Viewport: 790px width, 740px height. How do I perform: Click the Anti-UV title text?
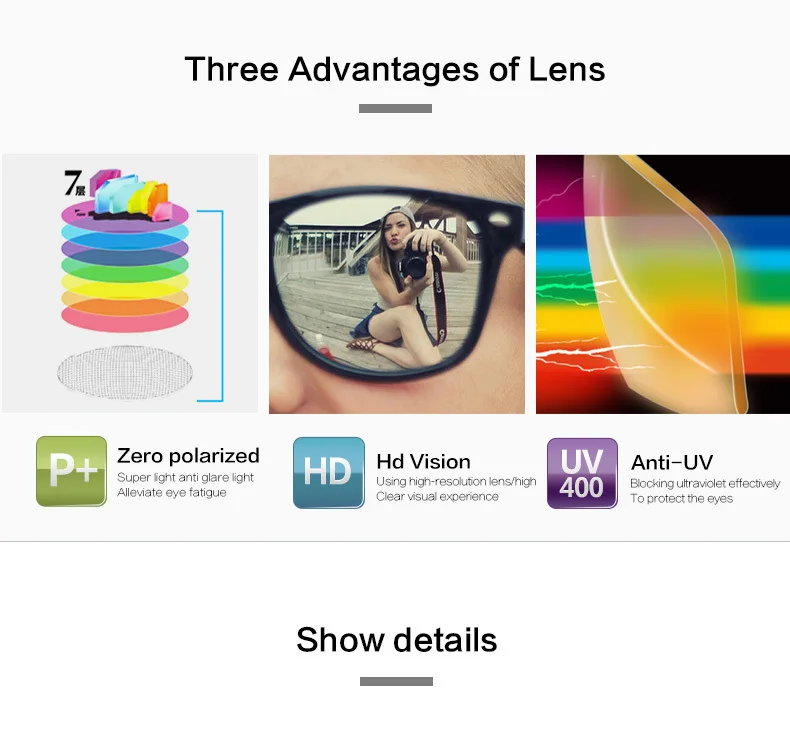pyautogui.click(x=672, y=462)
